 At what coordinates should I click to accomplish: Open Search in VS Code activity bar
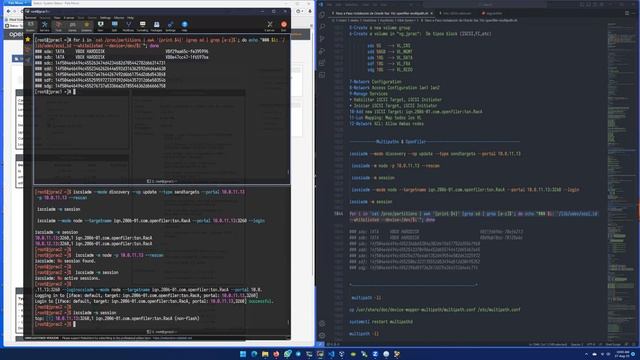322,27
